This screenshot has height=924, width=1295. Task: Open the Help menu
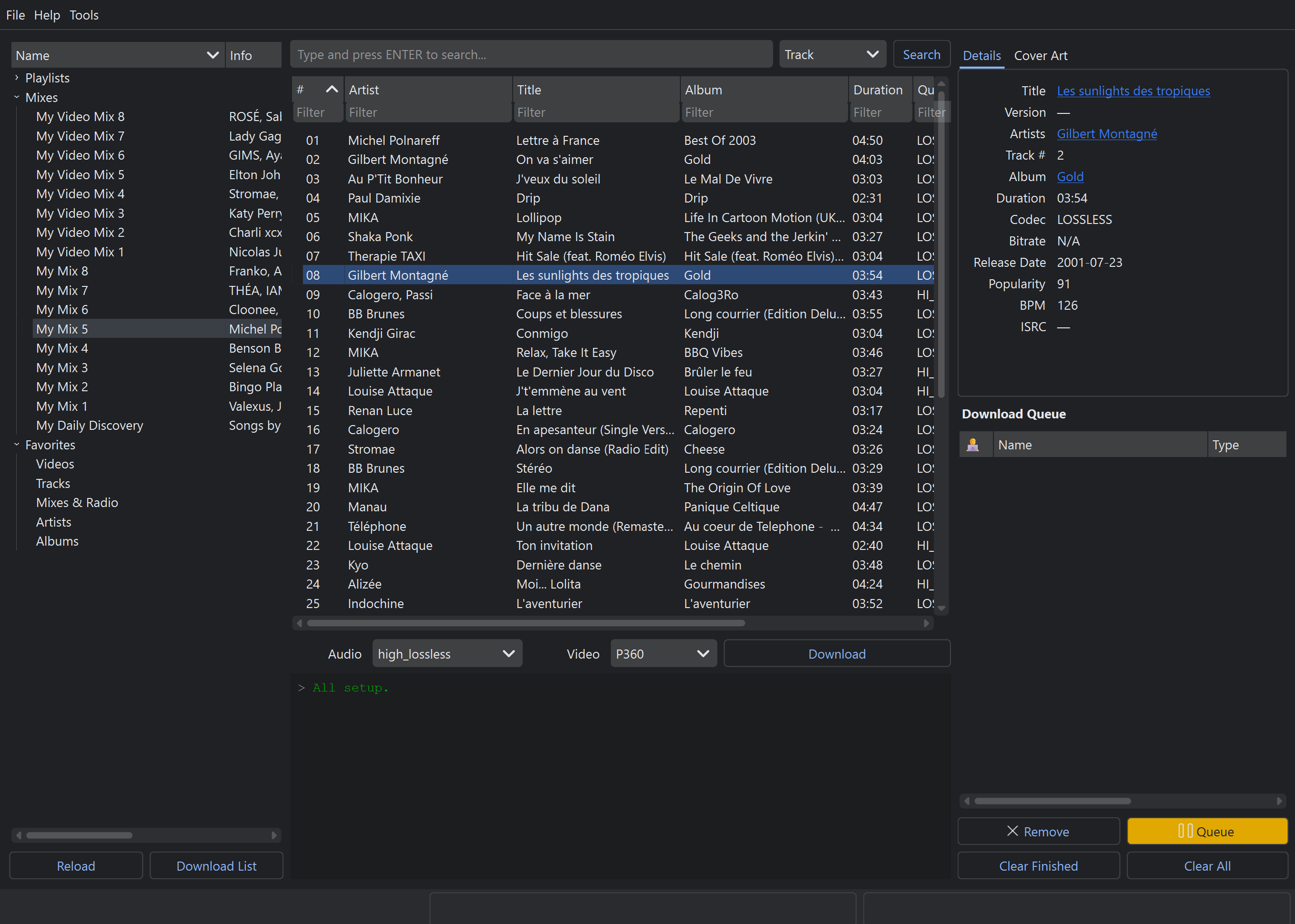pos(47,15)
